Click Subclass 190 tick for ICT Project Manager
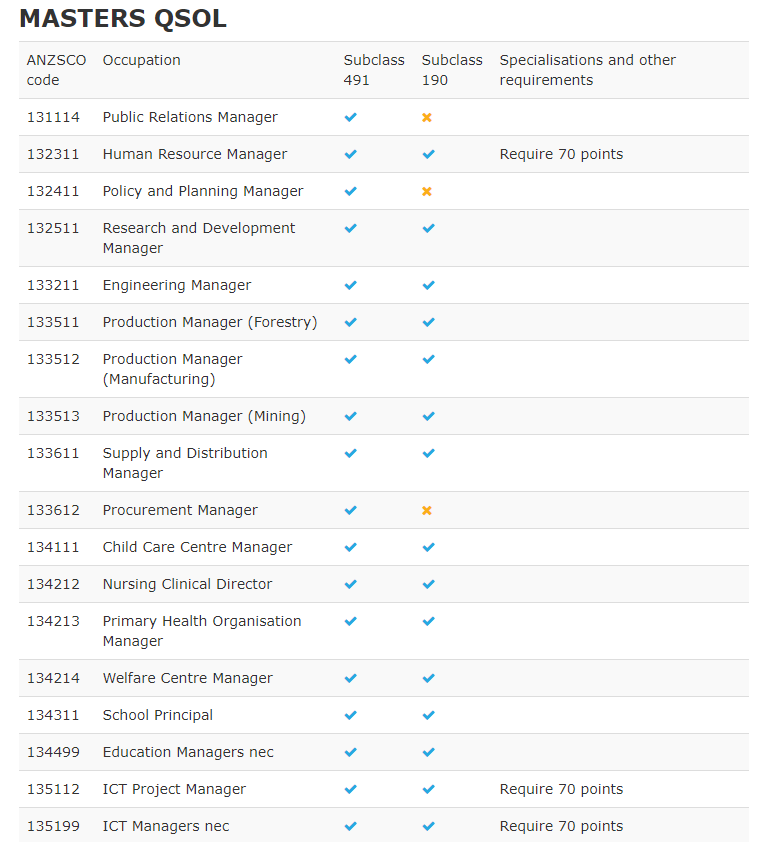Screen dimensions: 770x842 click(x=428, y=790)
